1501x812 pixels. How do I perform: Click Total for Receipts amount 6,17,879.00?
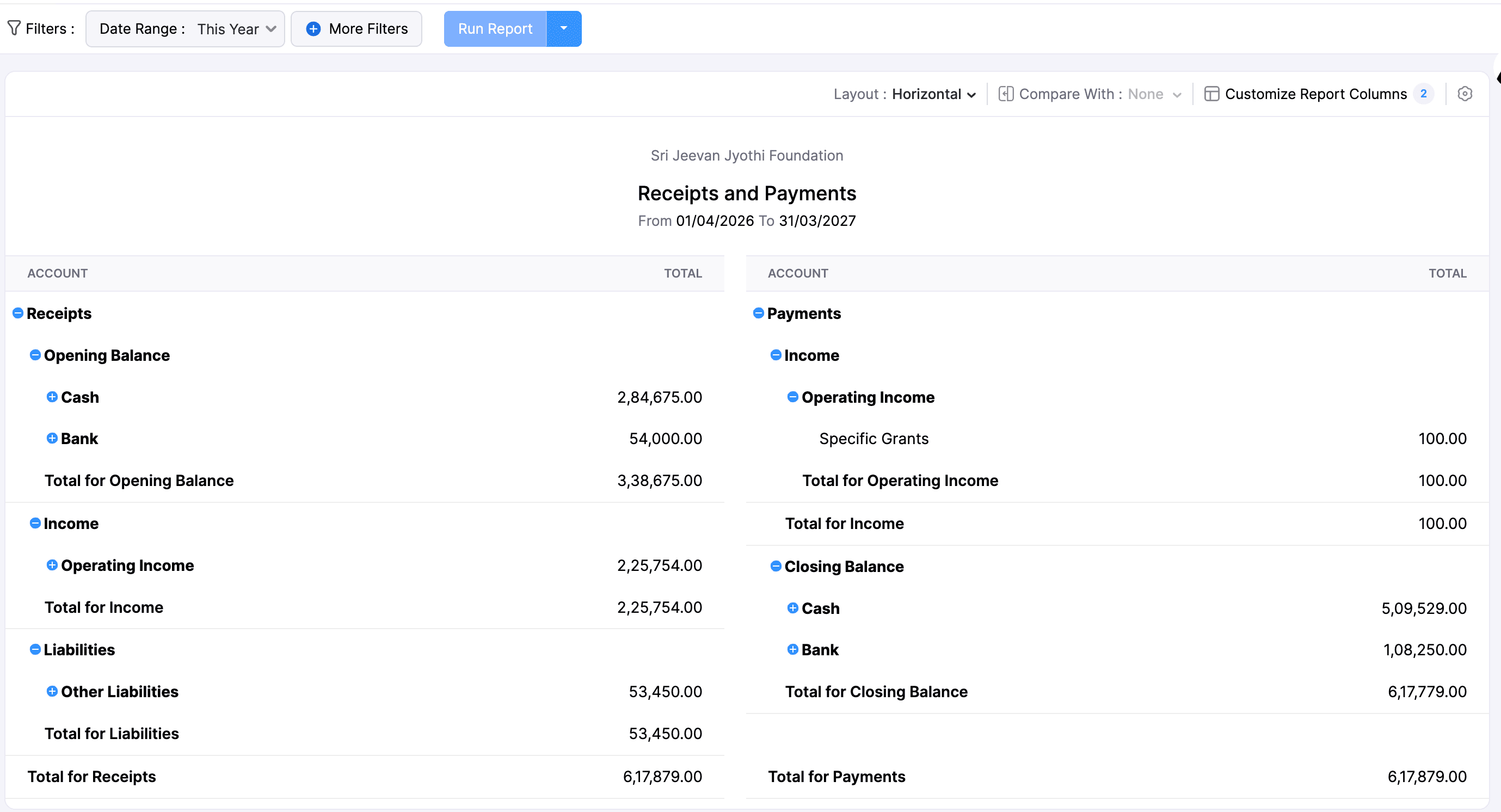(662, 777)
